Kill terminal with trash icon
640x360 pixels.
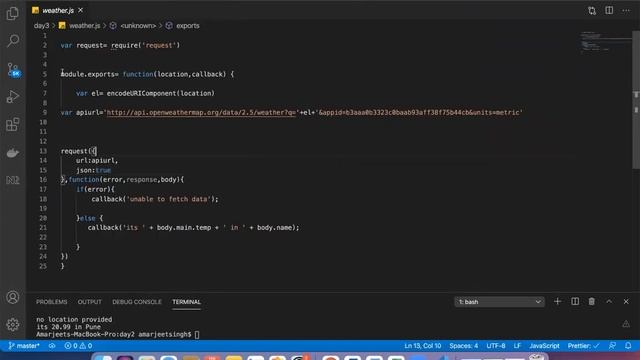point(591,302)
